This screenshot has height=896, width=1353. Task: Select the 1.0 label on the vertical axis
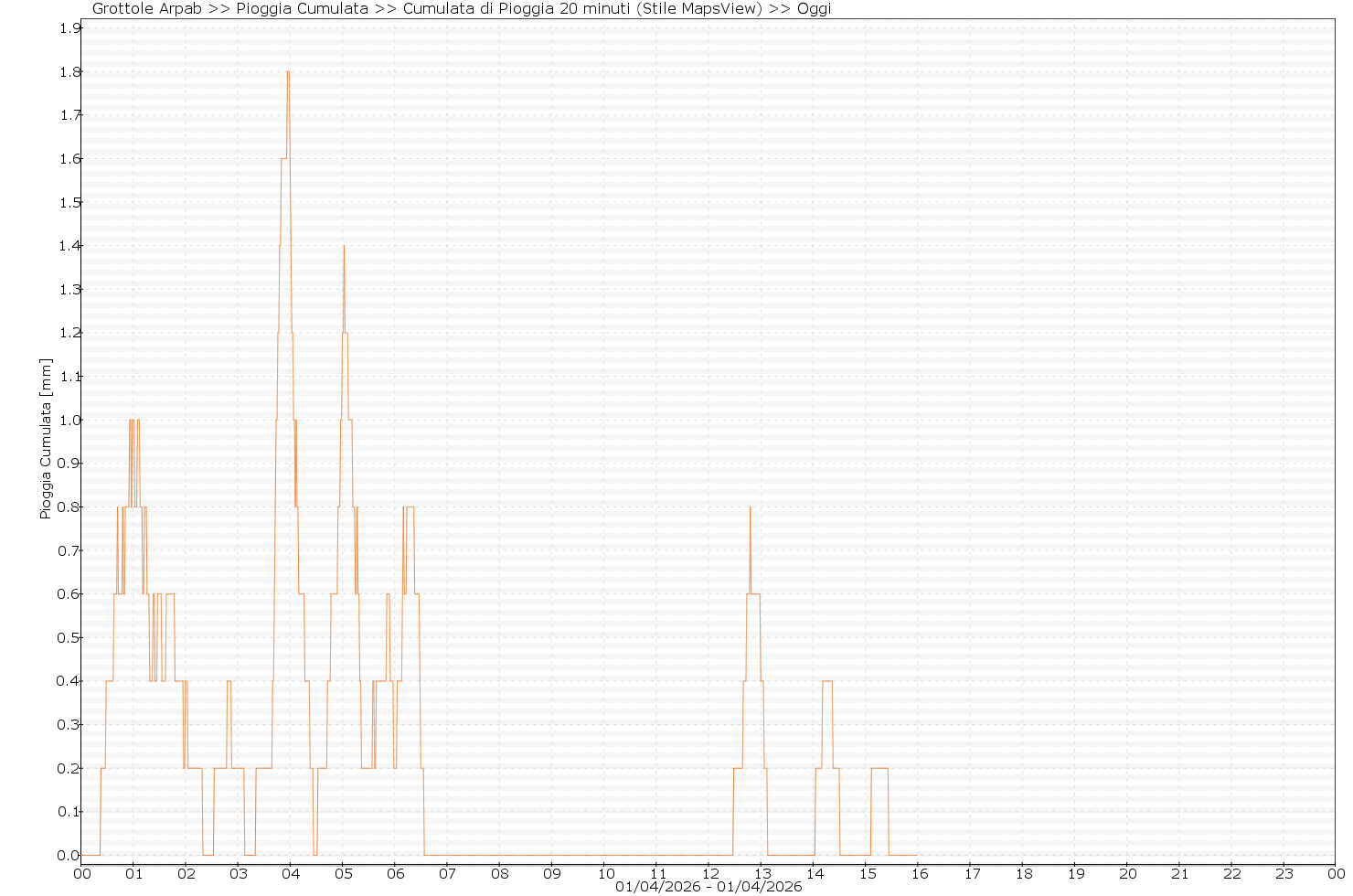coord(69,420)
